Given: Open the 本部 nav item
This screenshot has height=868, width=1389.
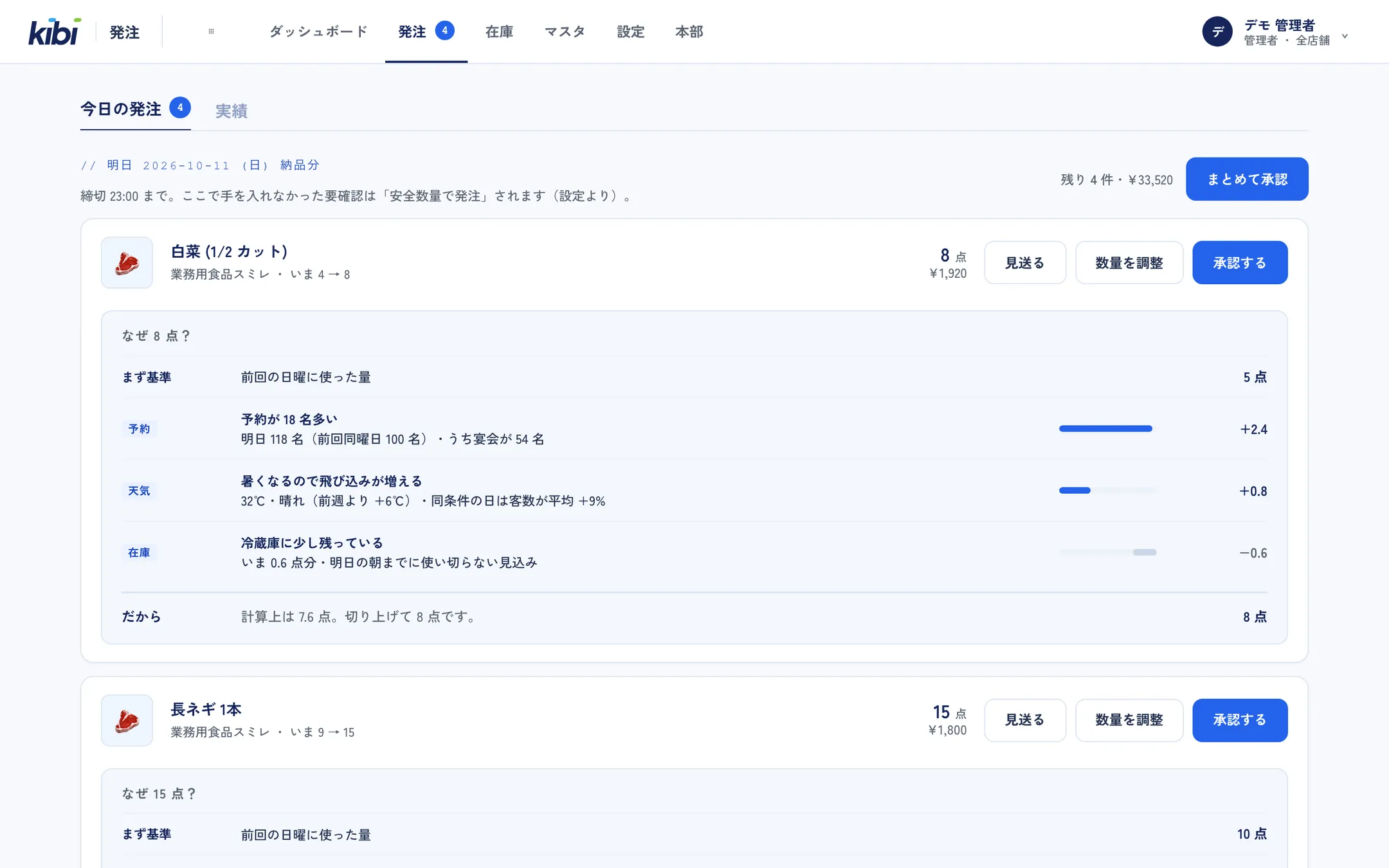Looking at the screenshot, I should click(689, 32).
